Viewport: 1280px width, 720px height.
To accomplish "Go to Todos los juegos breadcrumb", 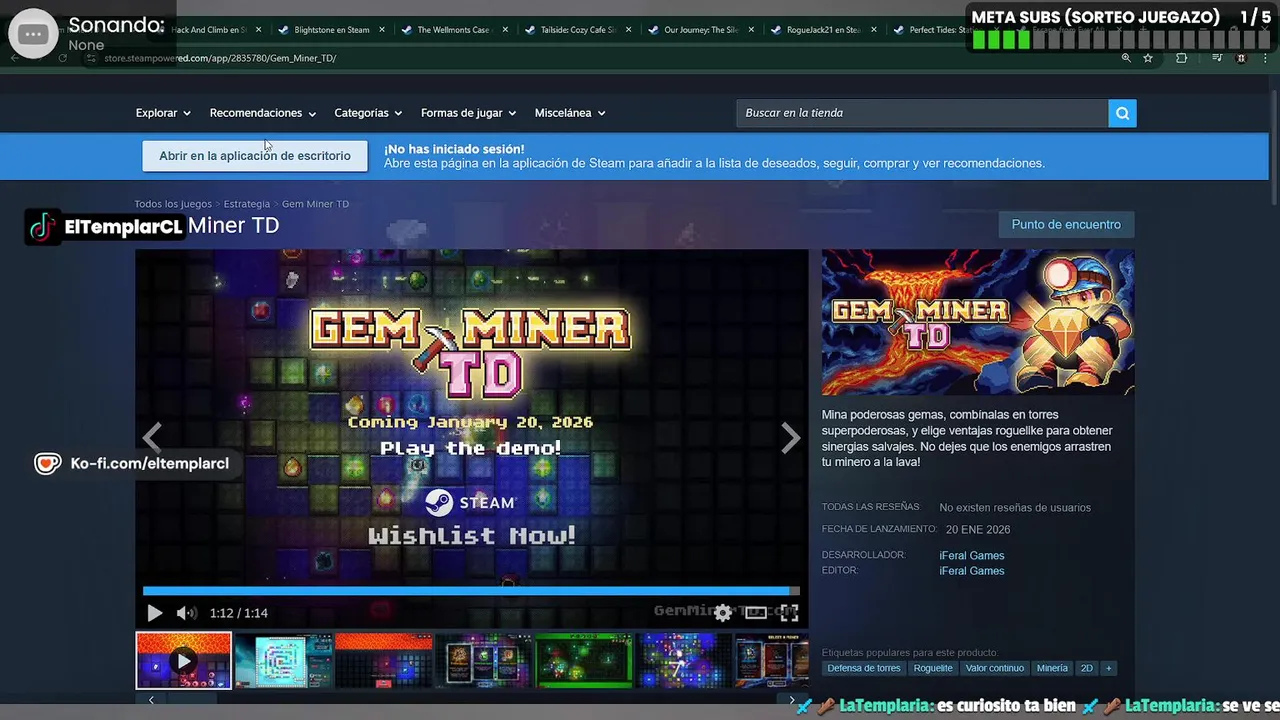I will click(x=173, y=204).
